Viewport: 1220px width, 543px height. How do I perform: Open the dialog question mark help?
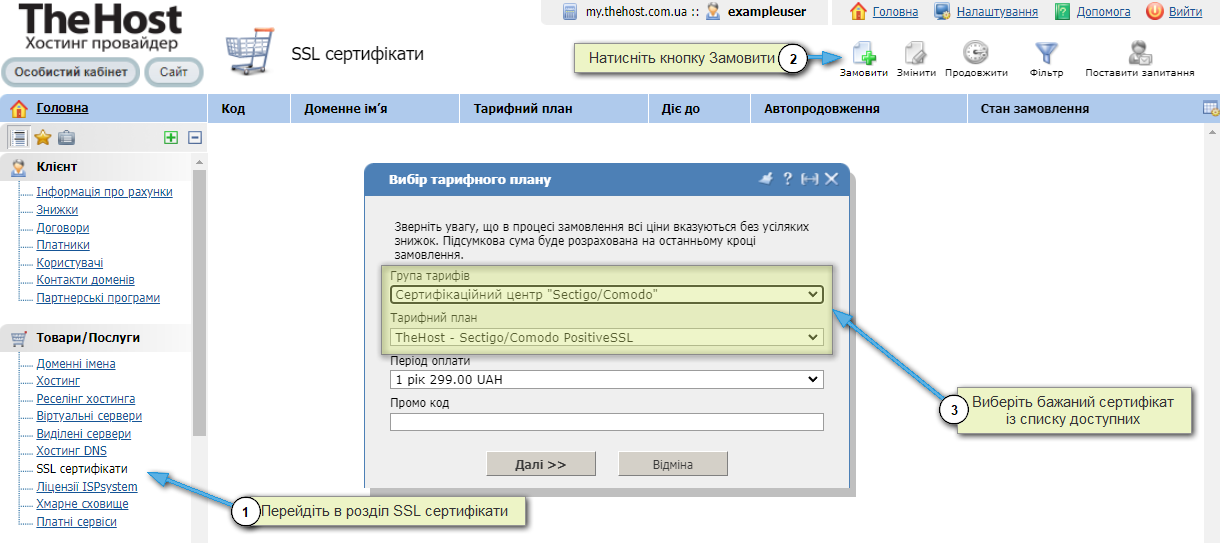pos(788,179)
